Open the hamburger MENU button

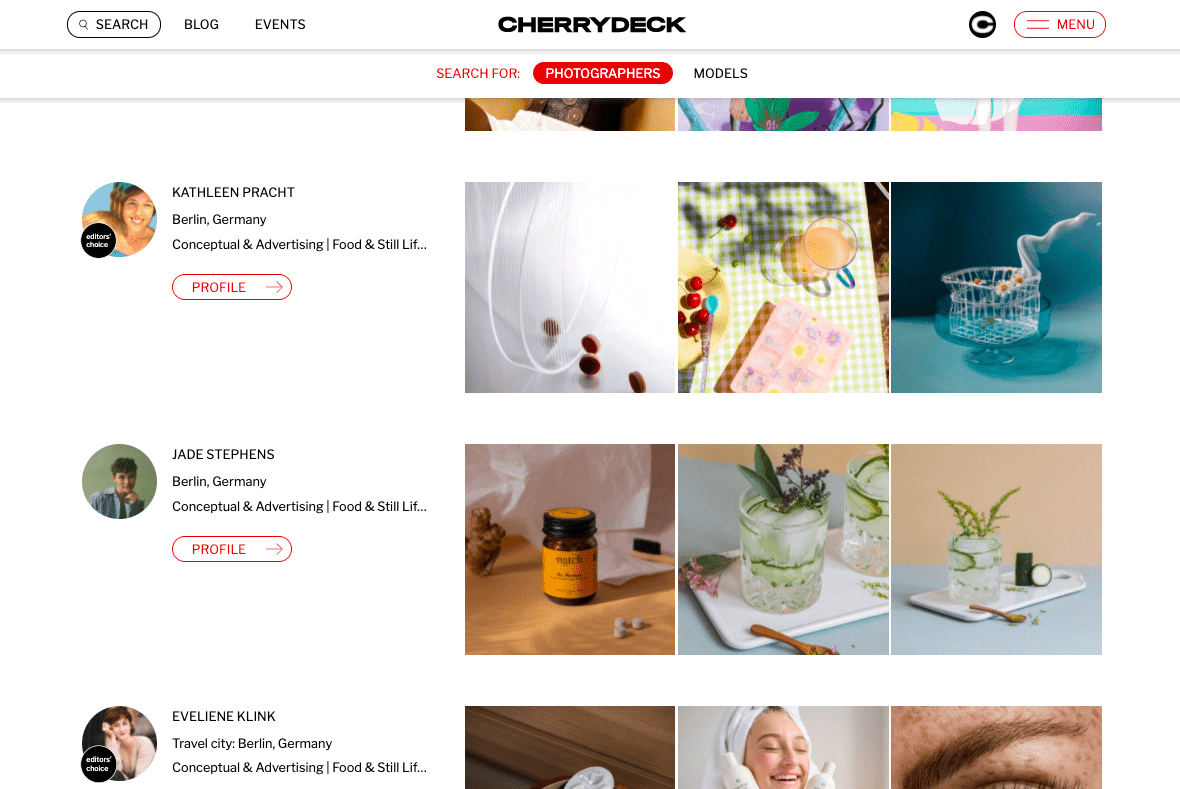tap(1060, 25)
